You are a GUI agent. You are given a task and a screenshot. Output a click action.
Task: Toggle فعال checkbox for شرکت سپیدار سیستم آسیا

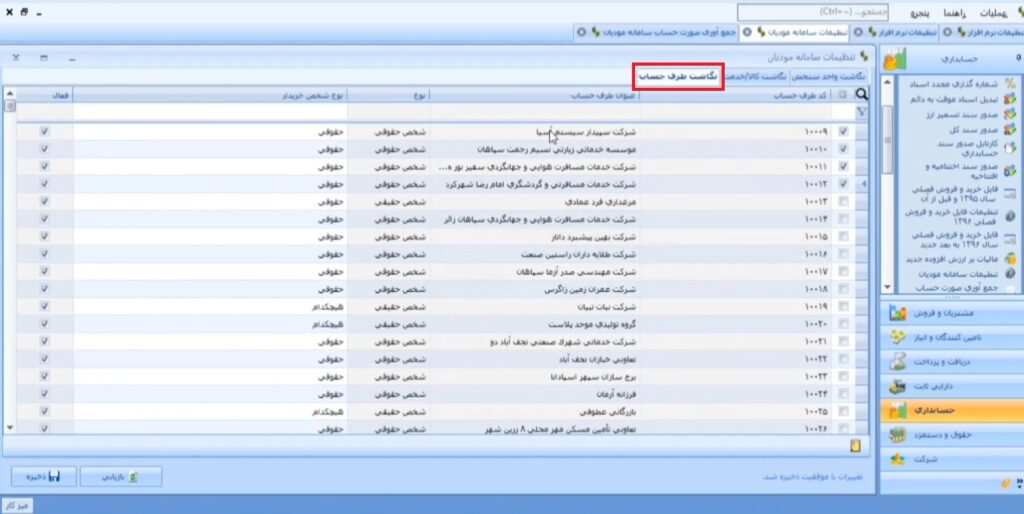44,131
